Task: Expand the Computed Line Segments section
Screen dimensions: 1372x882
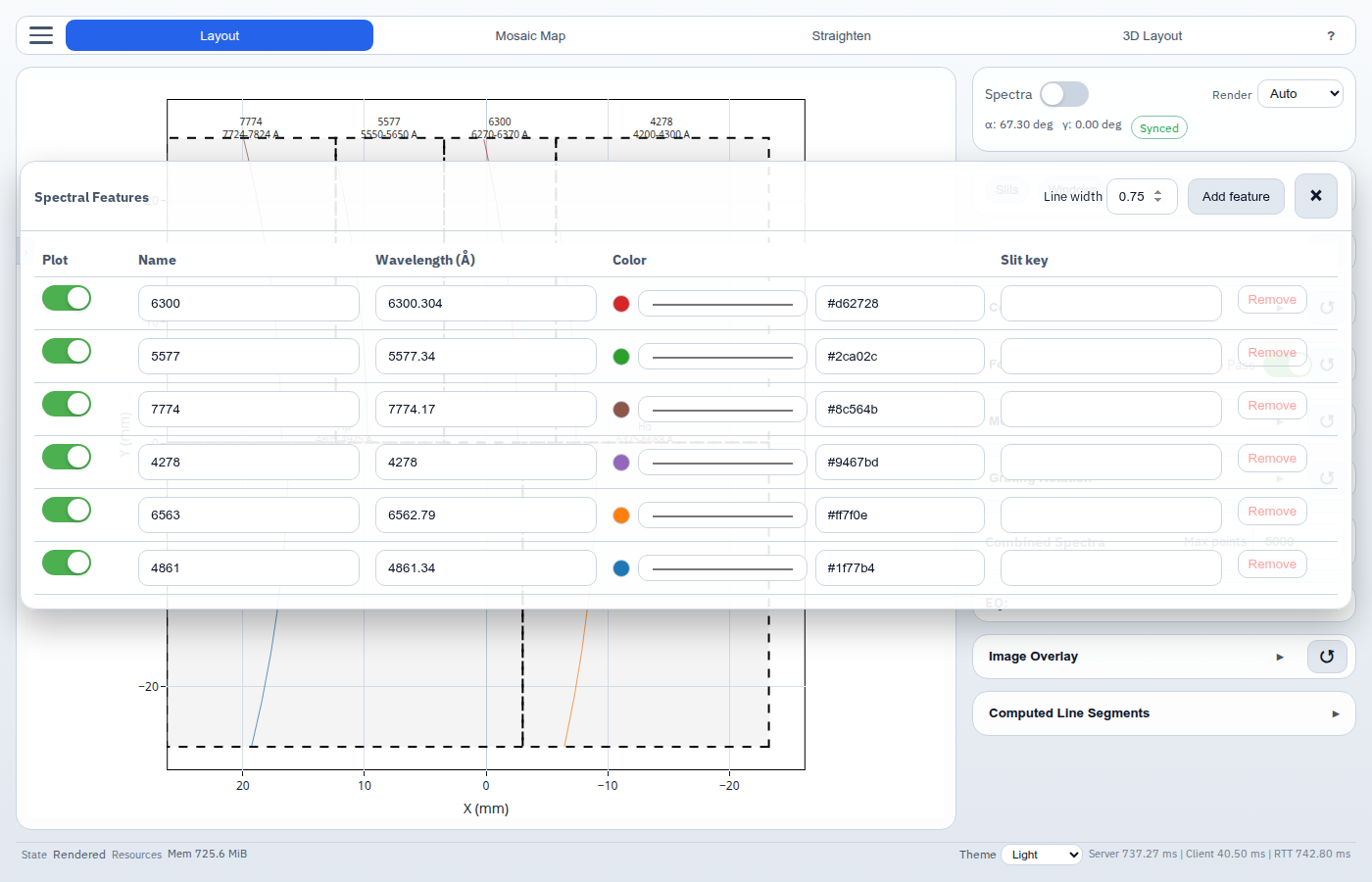Action: pyautogui.click(x=1336, y=713)
